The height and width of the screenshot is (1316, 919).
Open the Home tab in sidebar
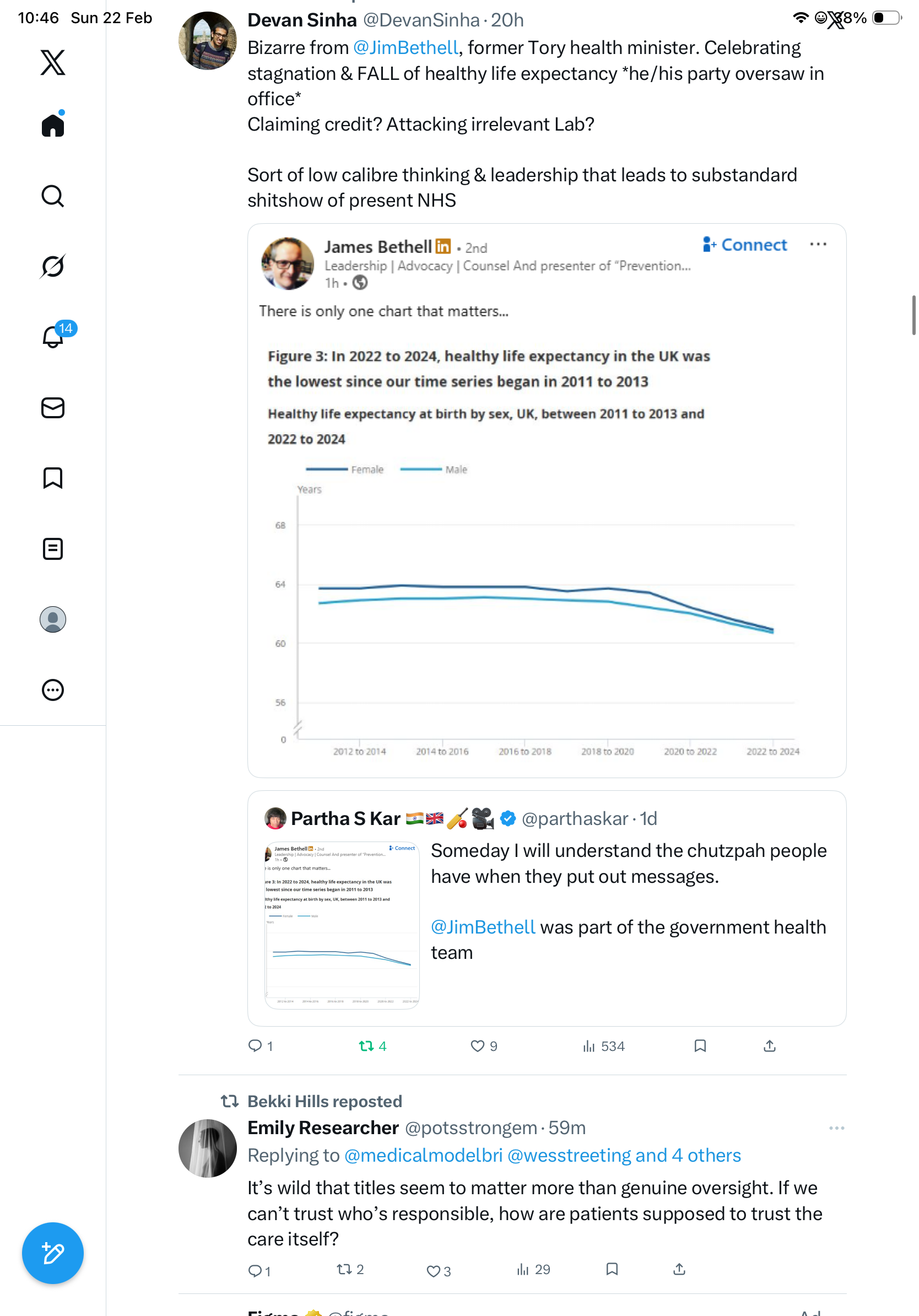tap(53, 126)
